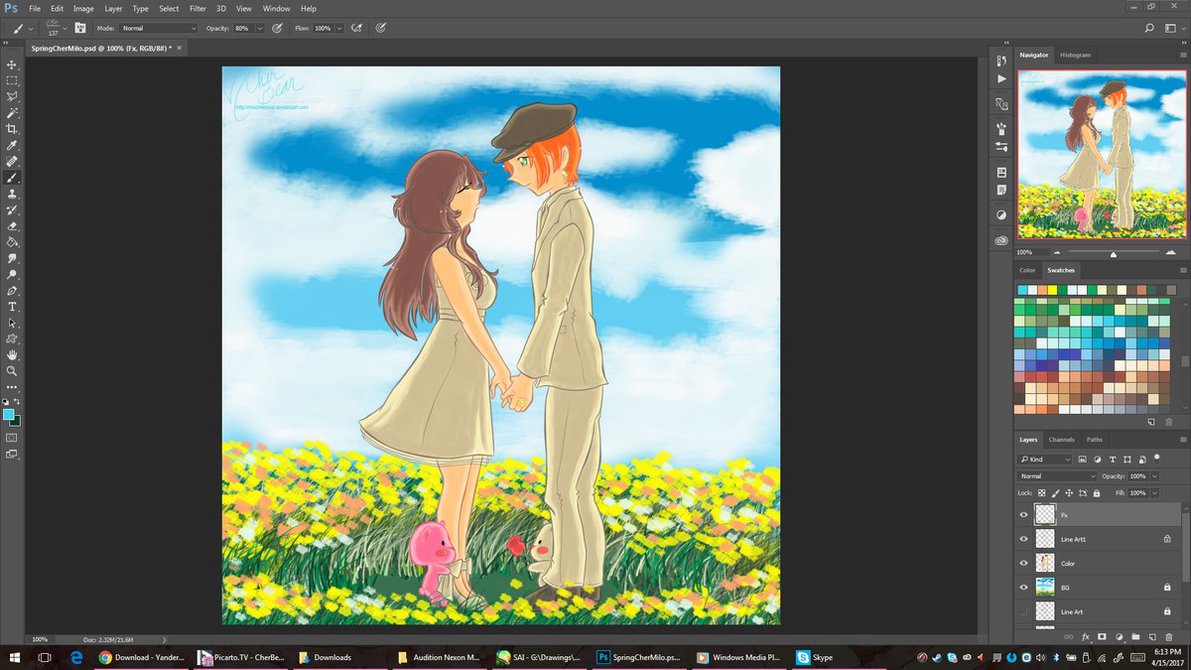Select the Eyedropper tool
Viewport: 1191px width, 670px height.
coord(11,145)
